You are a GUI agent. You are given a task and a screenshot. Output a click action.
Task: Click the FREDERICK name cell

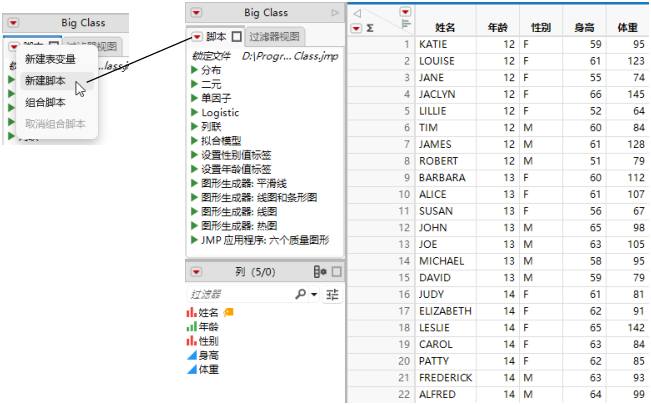coord(445,378)
